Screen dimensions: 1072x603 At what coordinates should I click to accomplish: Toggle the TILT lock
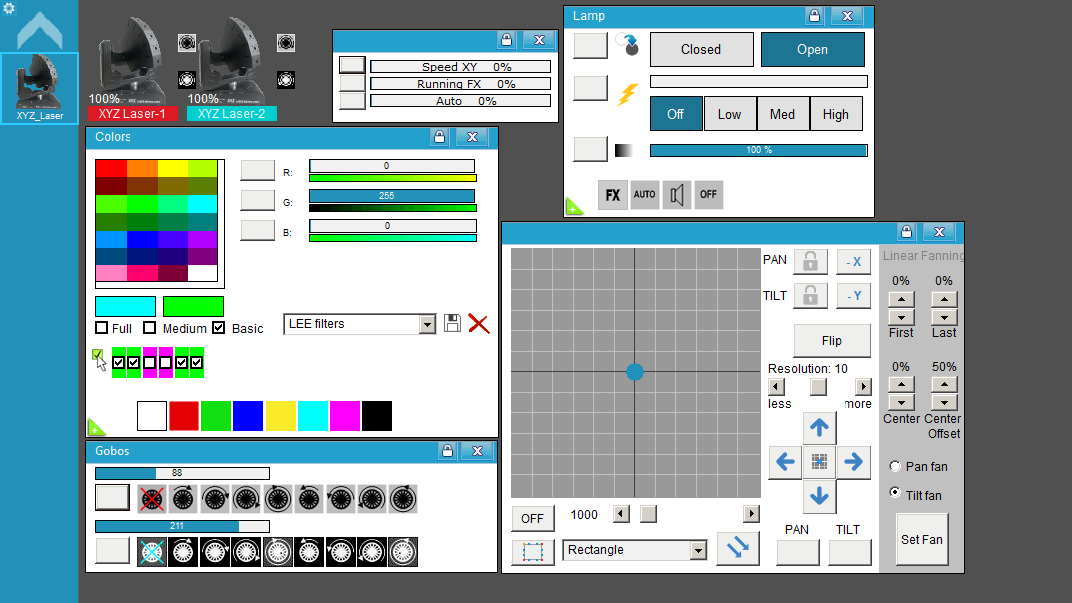[810, 296]
